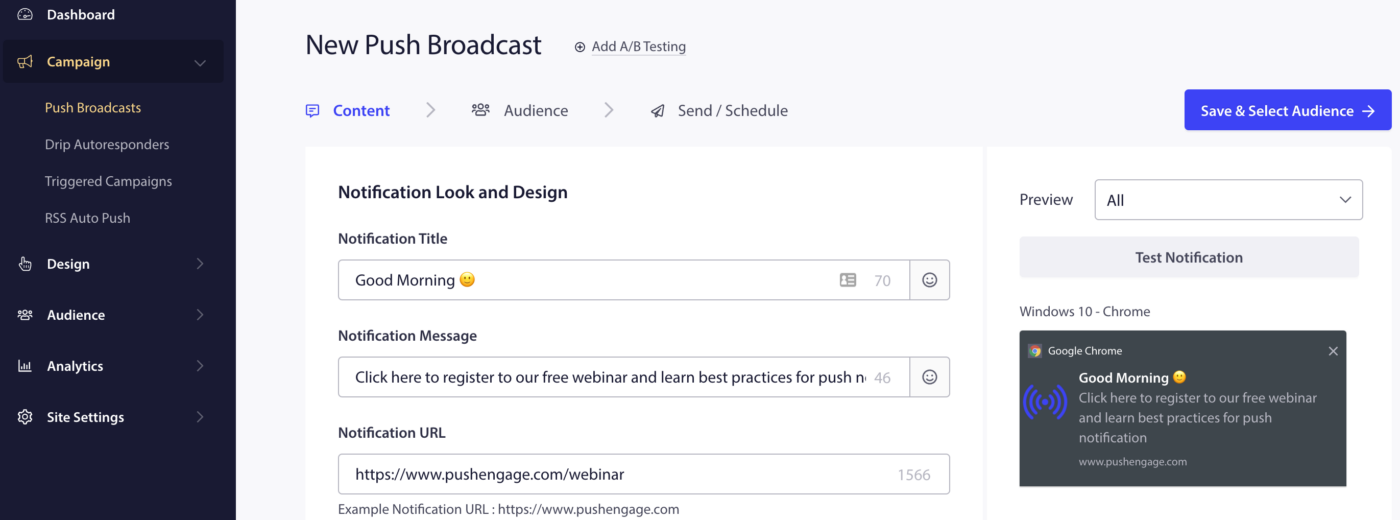Click Save & Select Audience button
Image resolution: width=1400 pixels, height=520 pixels.
pos(1287,110)
